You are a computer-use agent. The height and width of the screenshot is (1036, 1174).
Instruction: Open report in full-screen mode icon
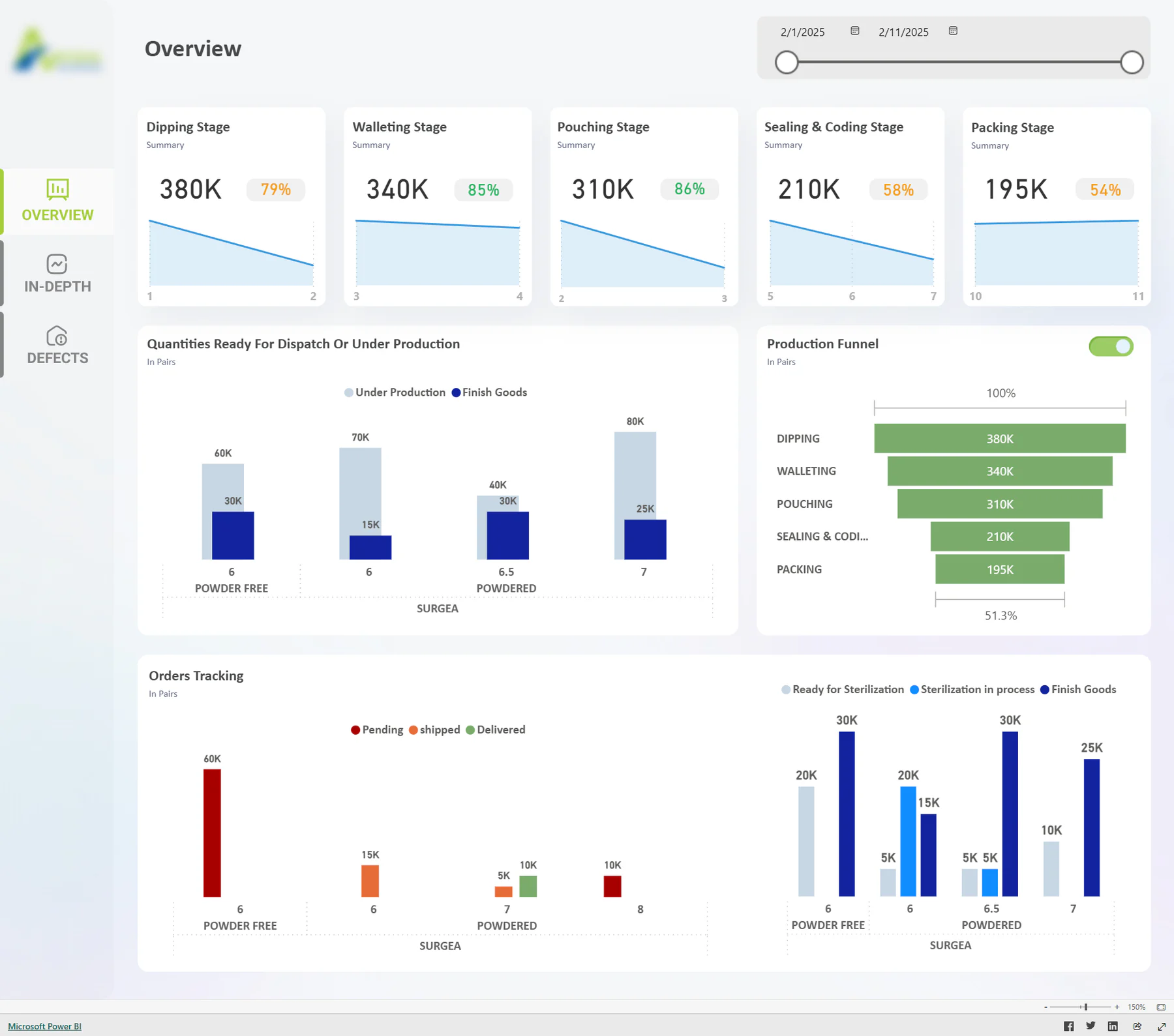point(1161,1026)
